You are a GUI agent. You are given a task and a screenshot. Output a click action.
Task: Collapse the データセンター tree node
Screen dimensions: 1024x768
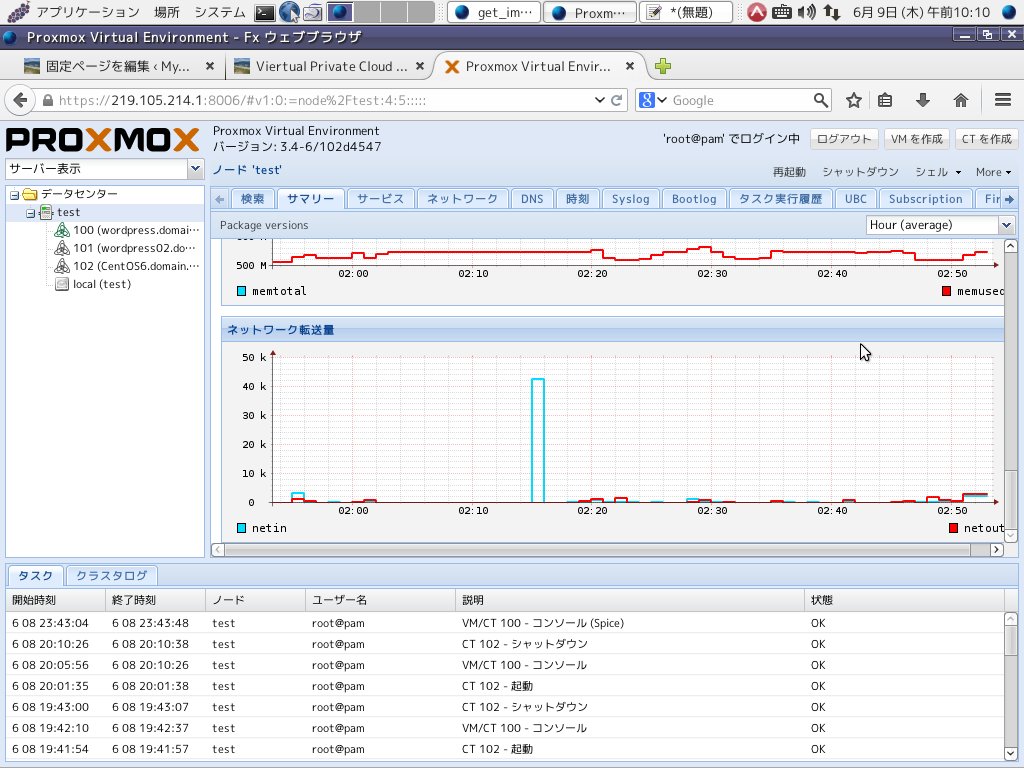click(15, 194)
